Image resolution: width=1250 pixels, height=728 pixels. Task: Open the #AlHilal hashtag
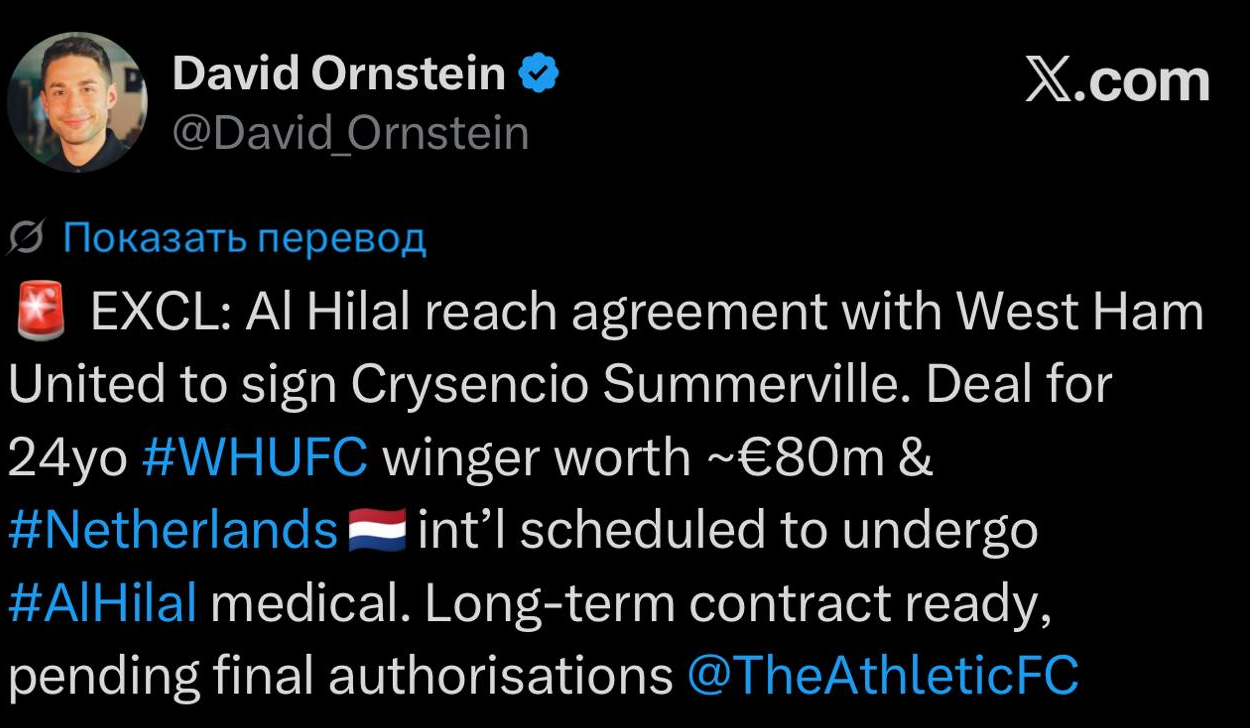[x=102, y=603]
